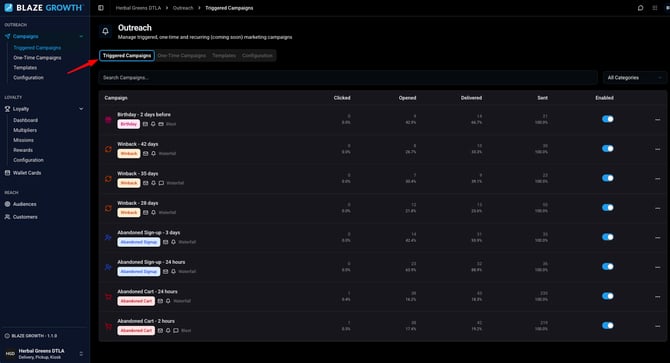The height and width of the screenshot is (363, 670).
Task: Open more options for Abandoned Cart - 2 hours
Action: pyautogui.click(x=658, y=326)
